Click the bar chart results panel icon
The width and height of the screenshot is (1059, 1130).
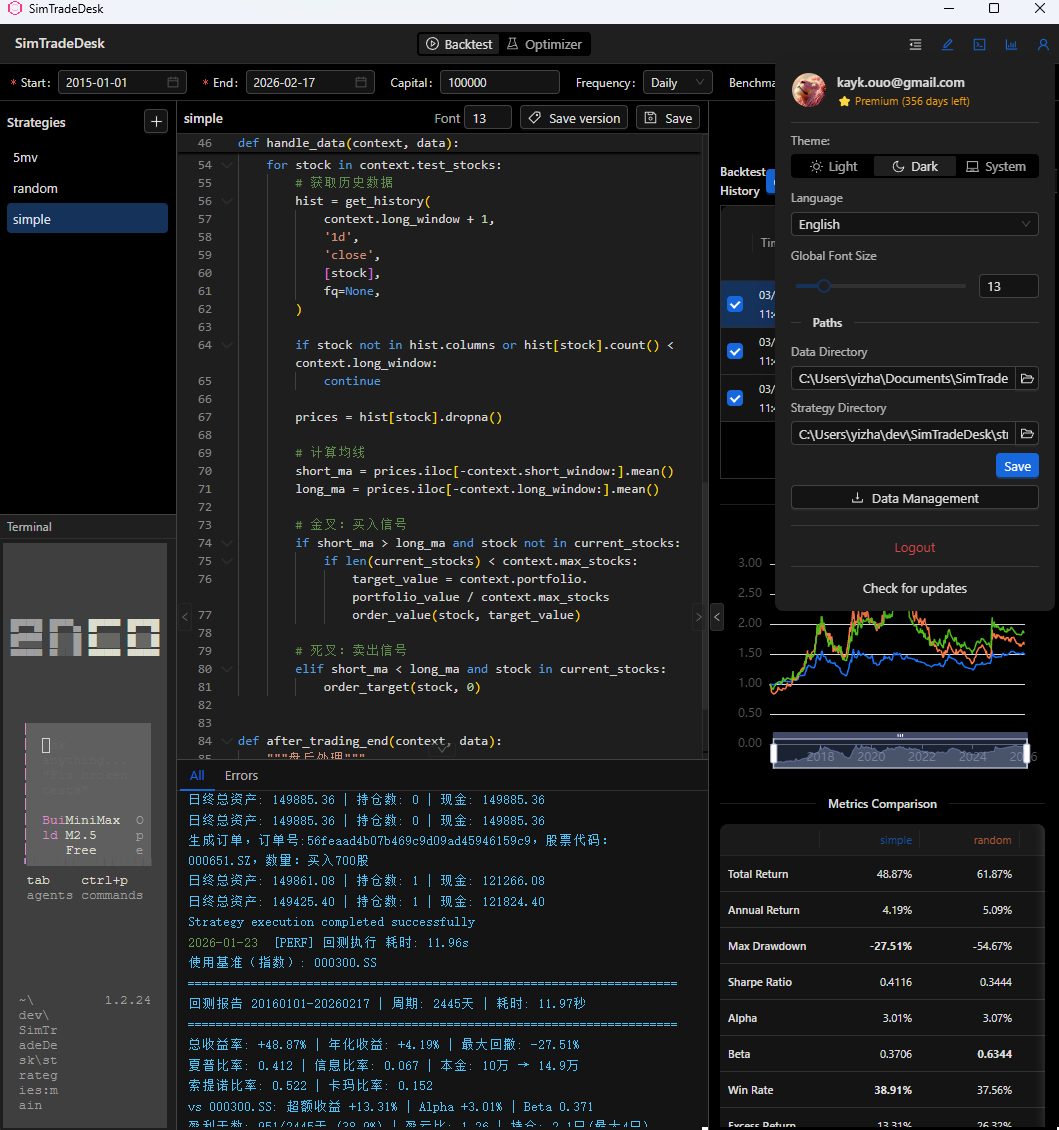pyautogui.click(x=1011, y=44)
